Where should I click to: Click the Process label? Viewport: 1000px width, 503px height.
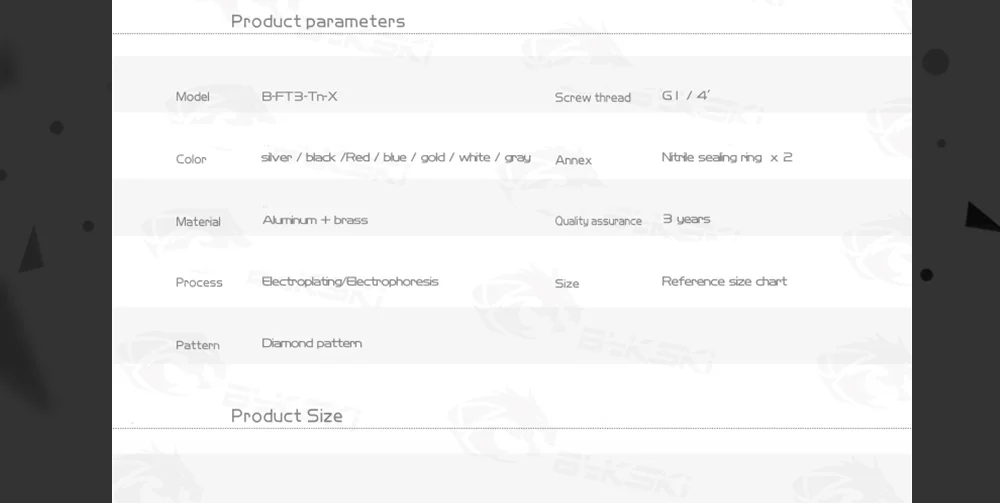199,283
